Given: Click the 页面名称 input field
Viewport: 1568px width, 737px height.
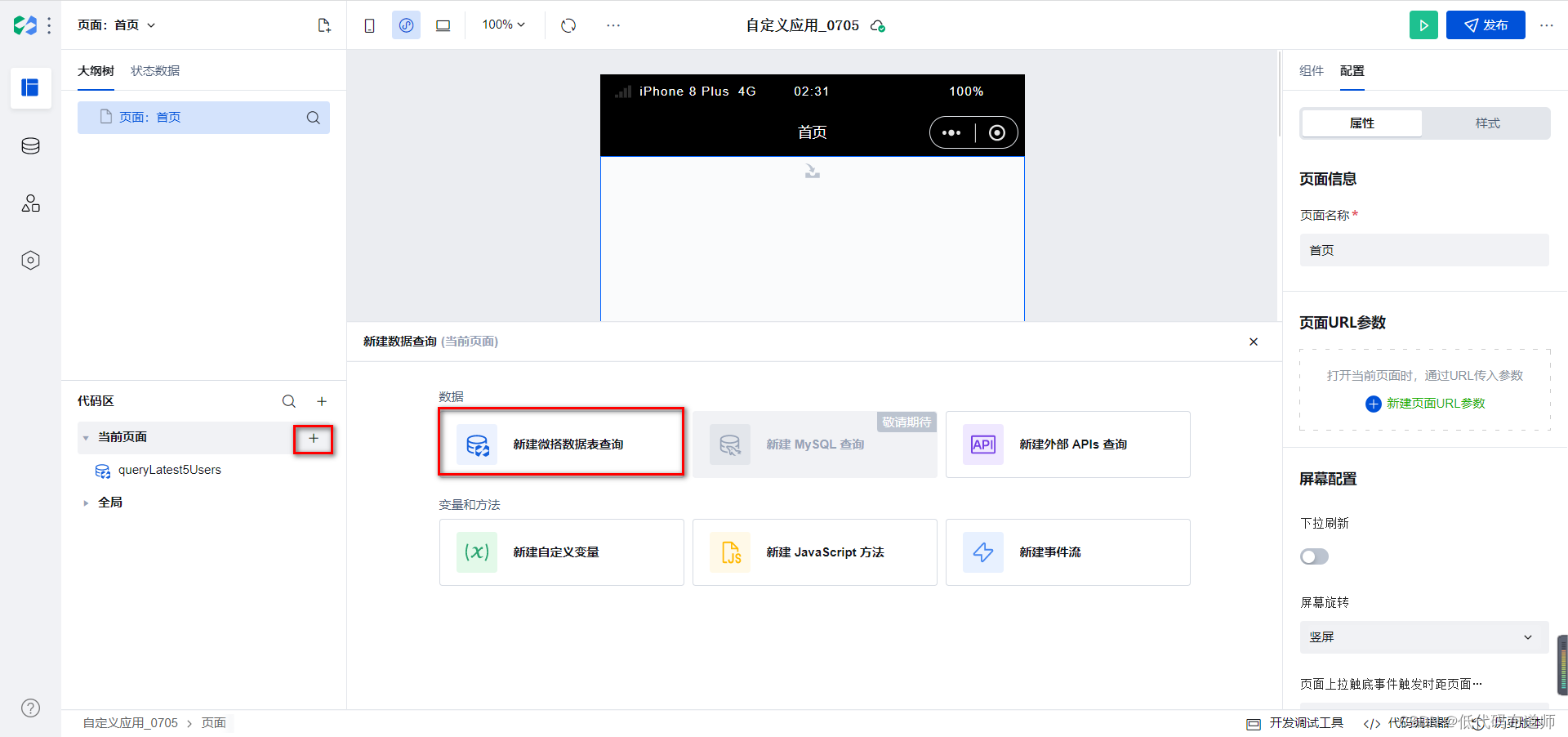Looking at the screenshot, I should click(x=1424, y=250).
